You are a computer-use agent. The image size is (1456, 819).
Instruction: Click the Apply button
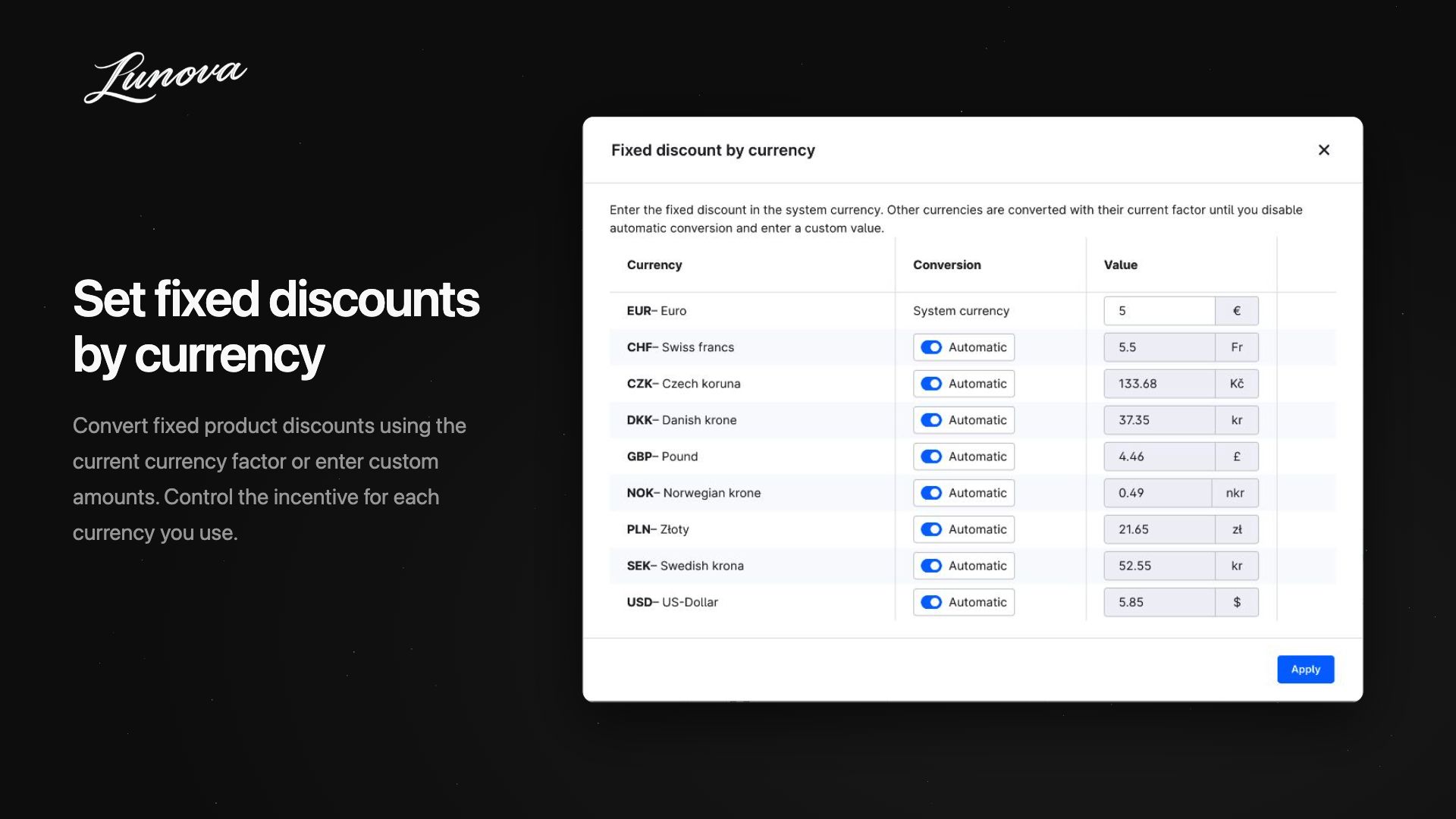point(1306,670)
